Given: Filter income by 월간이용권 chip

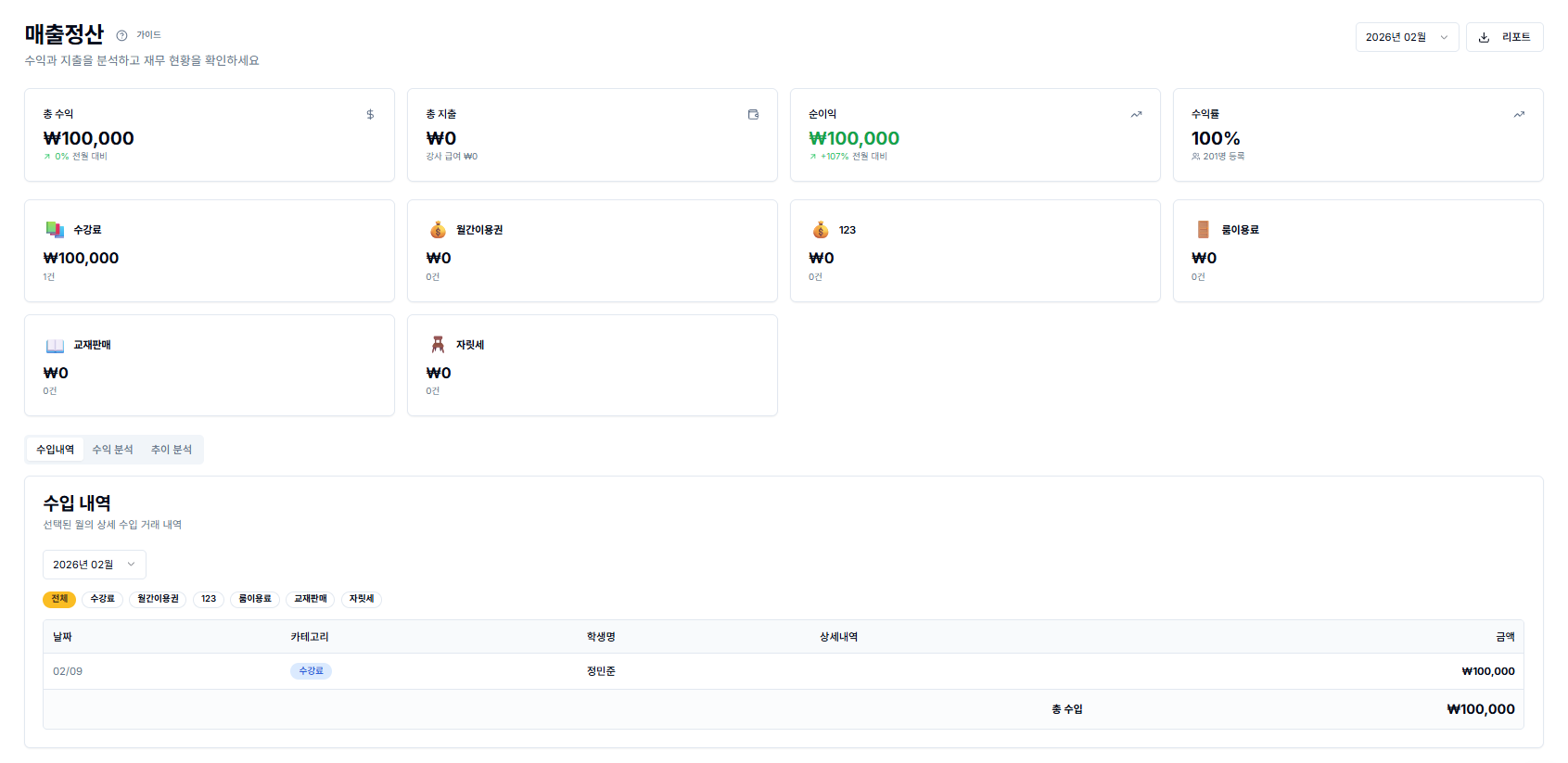Looking at the screenshot, I should point(158,599).
